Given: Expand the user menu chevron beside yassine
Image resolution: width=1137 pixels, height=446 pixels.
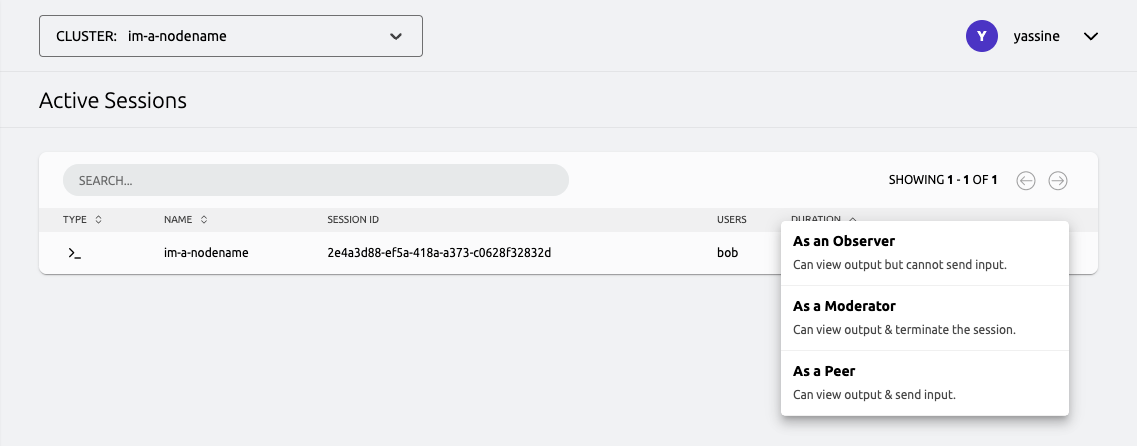Looking at the screenshot, I should pyautogui.click(x=1091, y=36).
